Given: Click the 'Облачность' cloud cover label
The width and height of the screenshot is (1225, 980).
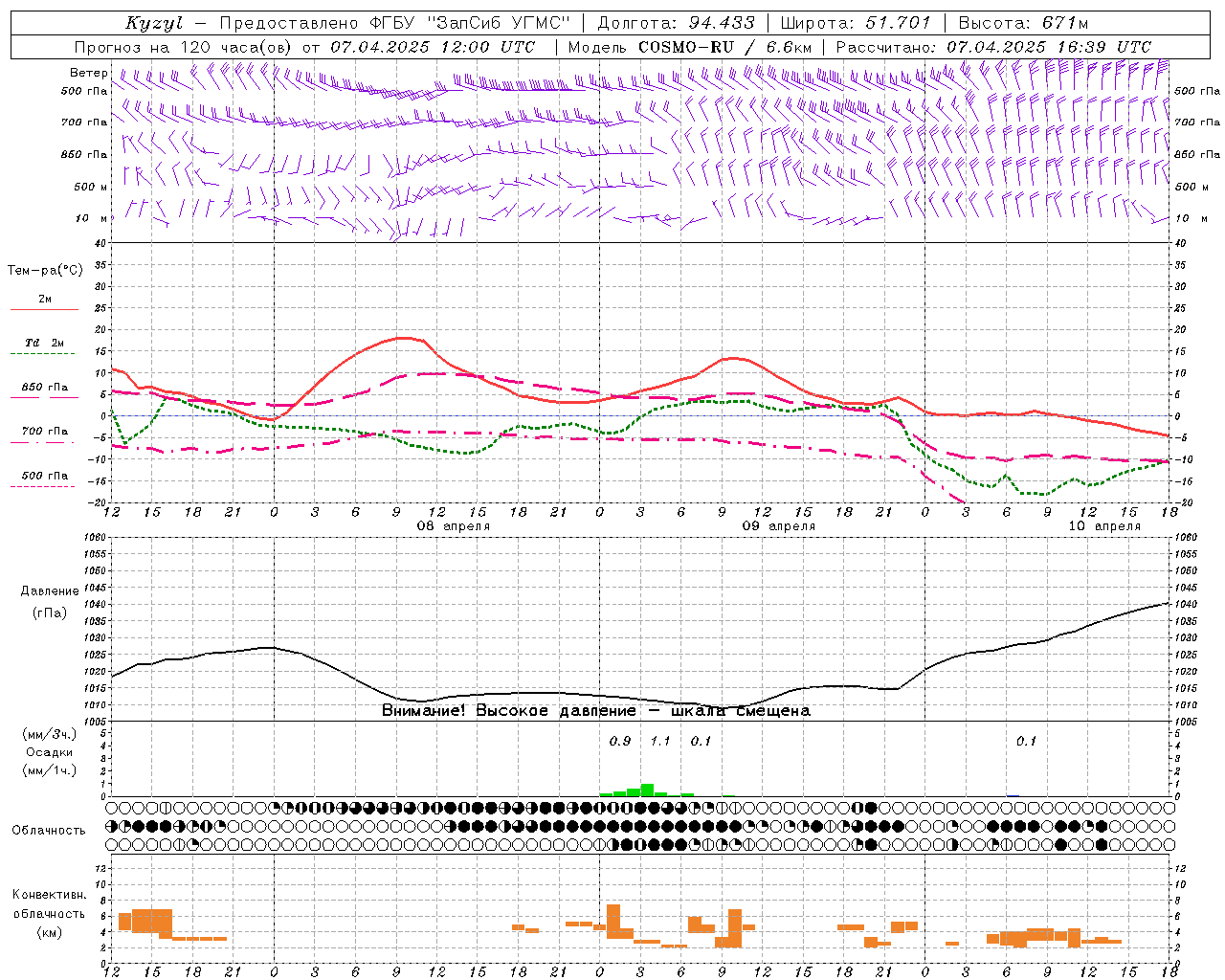Looking at the screenshot, I should click(49, 831).
